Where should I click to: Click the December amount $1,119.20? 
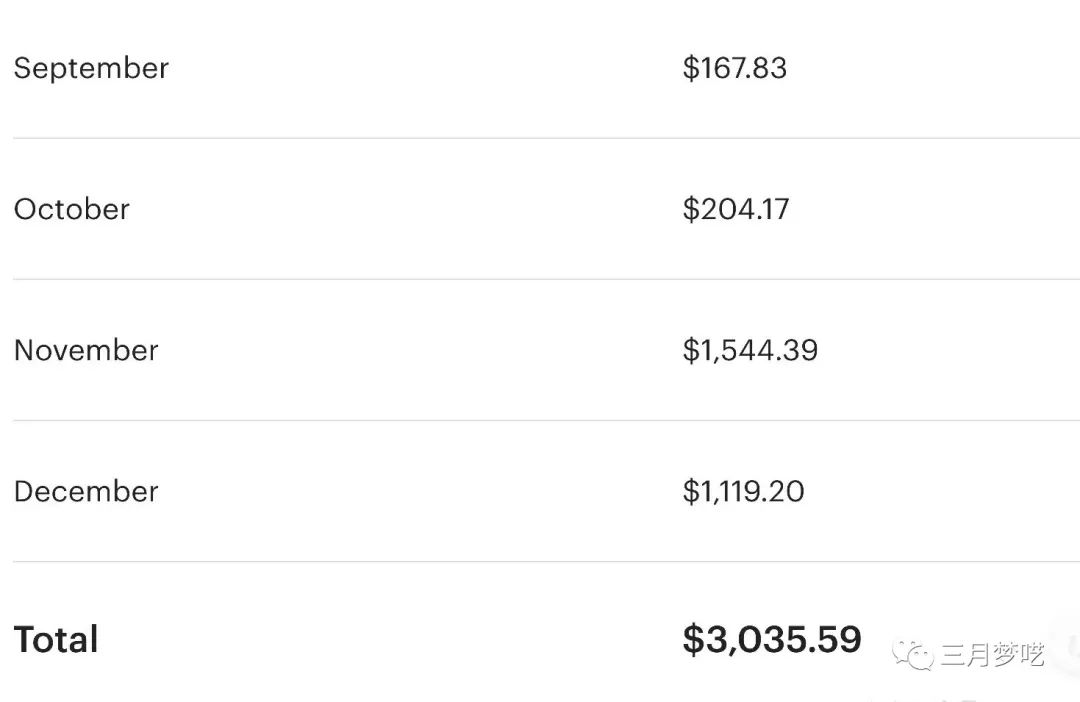(x=743, y=491)
